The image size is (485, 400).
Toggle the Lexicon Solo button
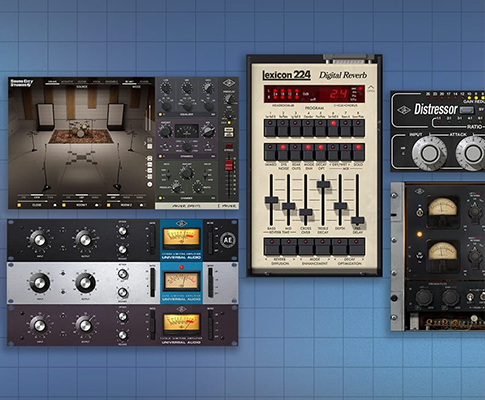[x=358, y=152]
